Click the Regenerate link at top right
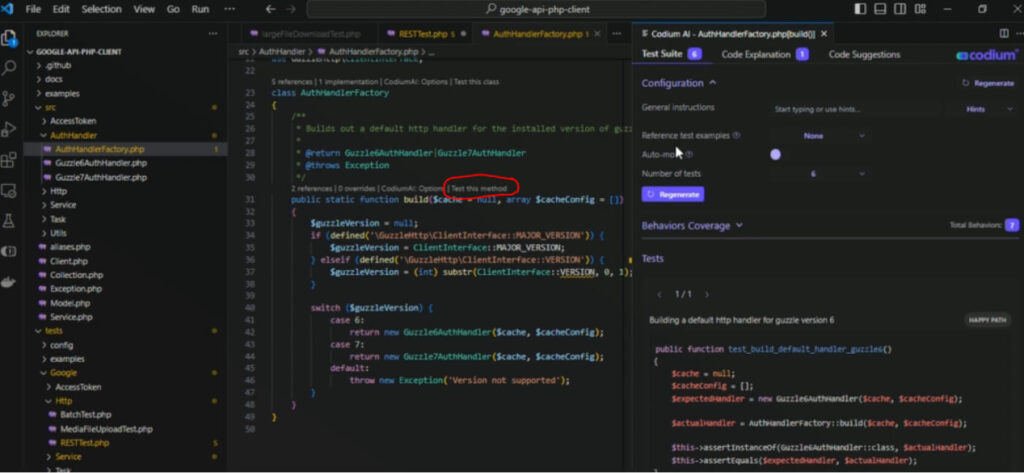This screenshot has height=473, width=1024. (x=988, y=84)
